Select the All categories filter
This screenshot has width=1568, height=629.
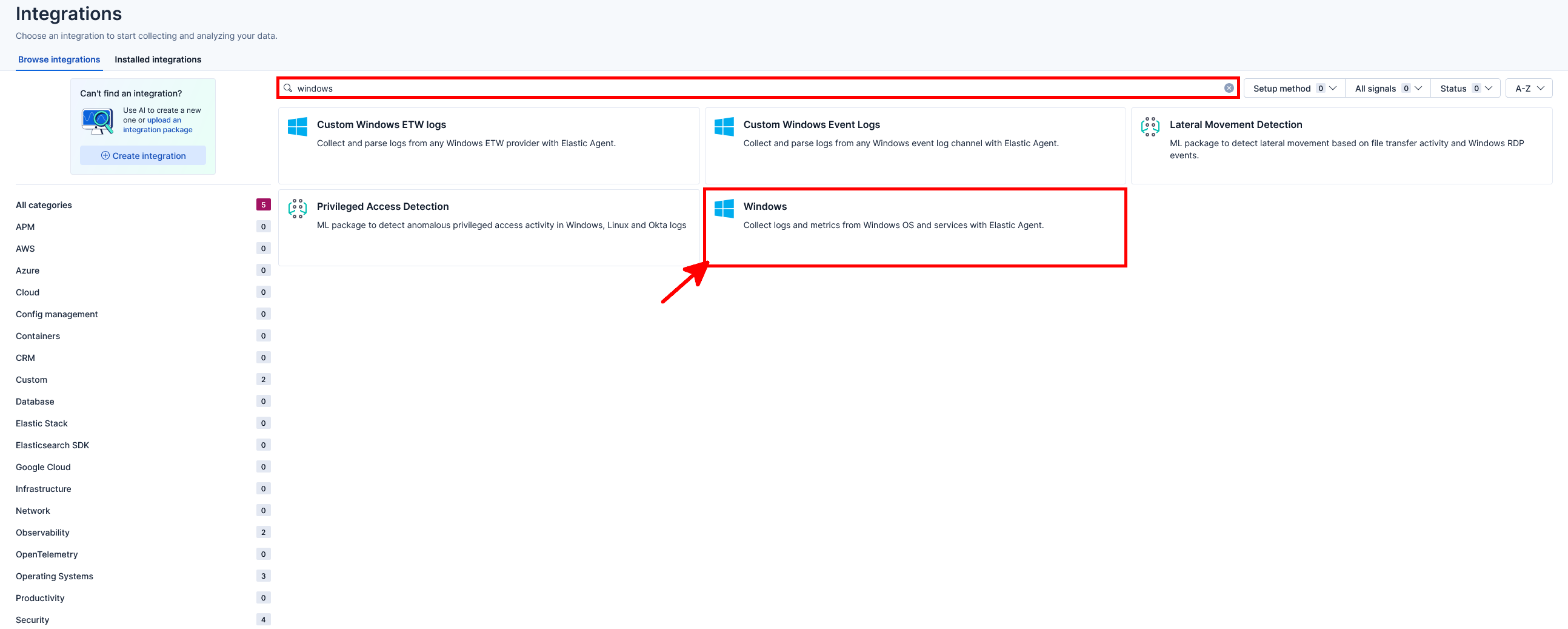143,204
